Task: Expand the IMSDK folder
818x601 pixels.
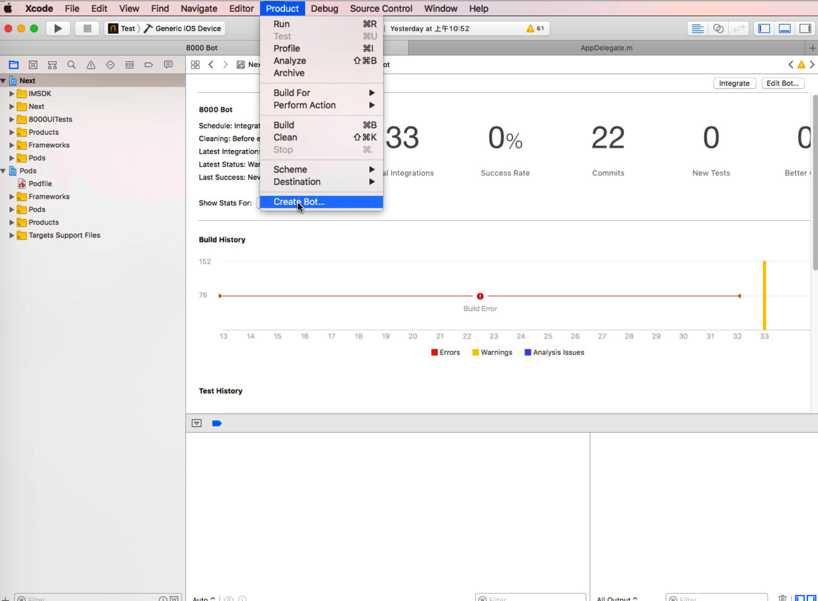Action: (11, 93)
